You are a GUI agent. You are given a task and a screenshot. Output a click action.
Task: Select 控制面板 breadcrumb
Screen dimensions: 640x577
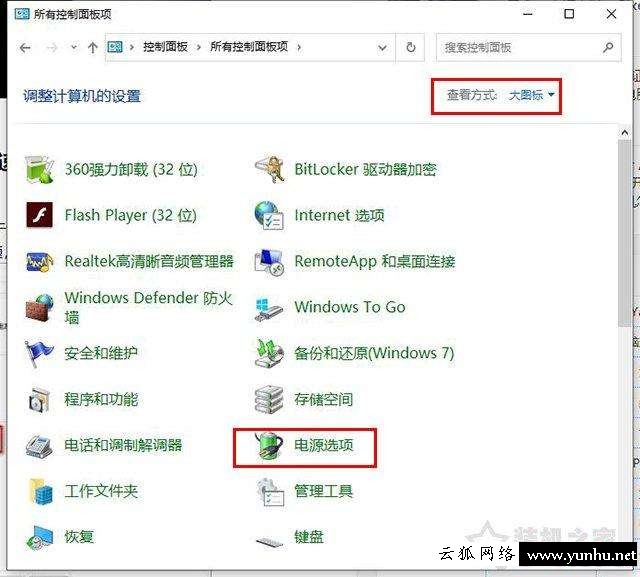(165, 47)
